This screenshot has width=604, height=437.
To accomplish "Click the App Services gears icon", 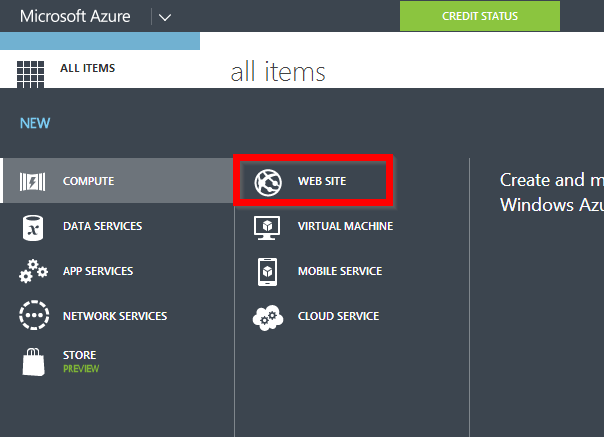I will pyautogui.click(x=34, y=271).
